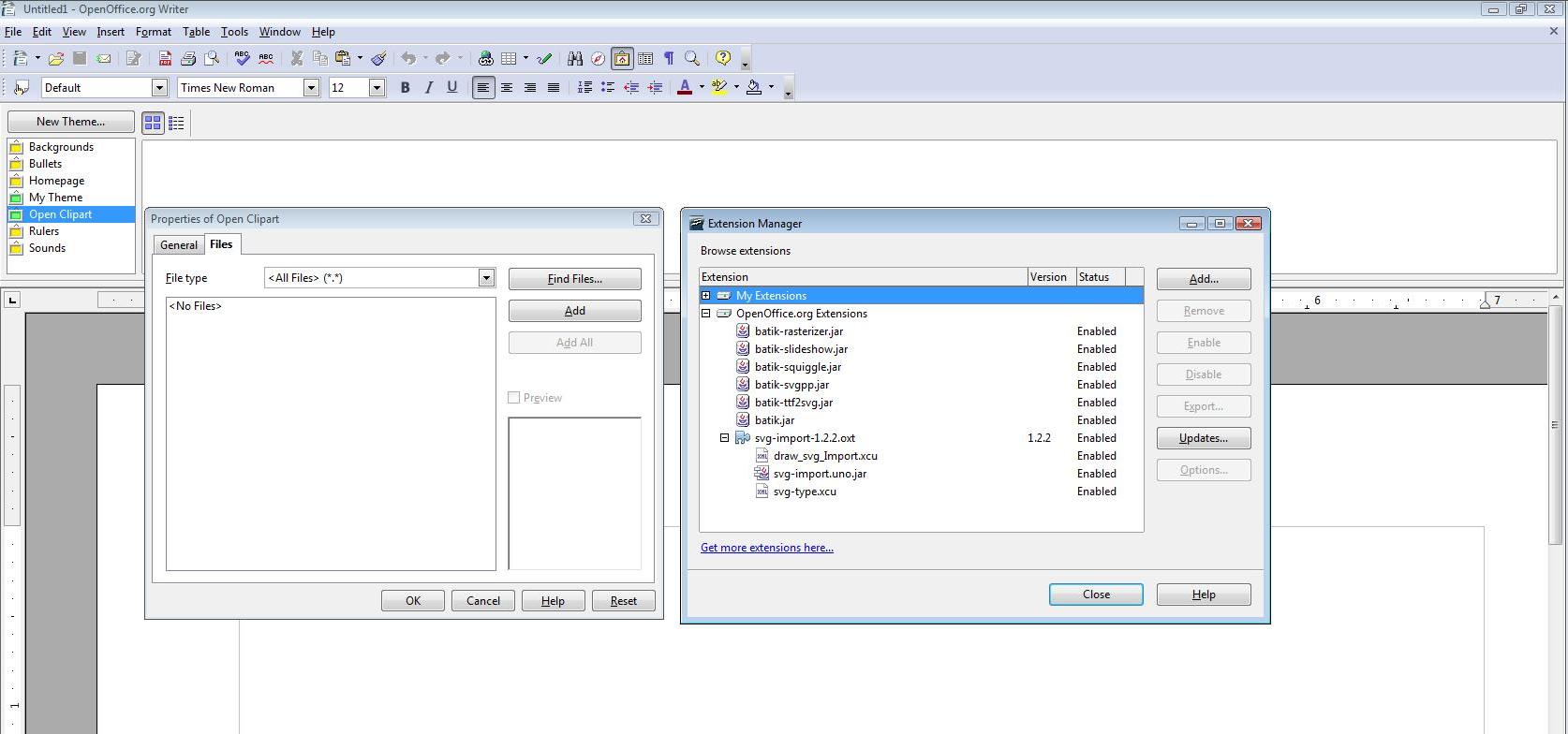Select batik-rasterizer.jar extension row
The width and height of the screenshot is (1568, 734).
(921, 331)
